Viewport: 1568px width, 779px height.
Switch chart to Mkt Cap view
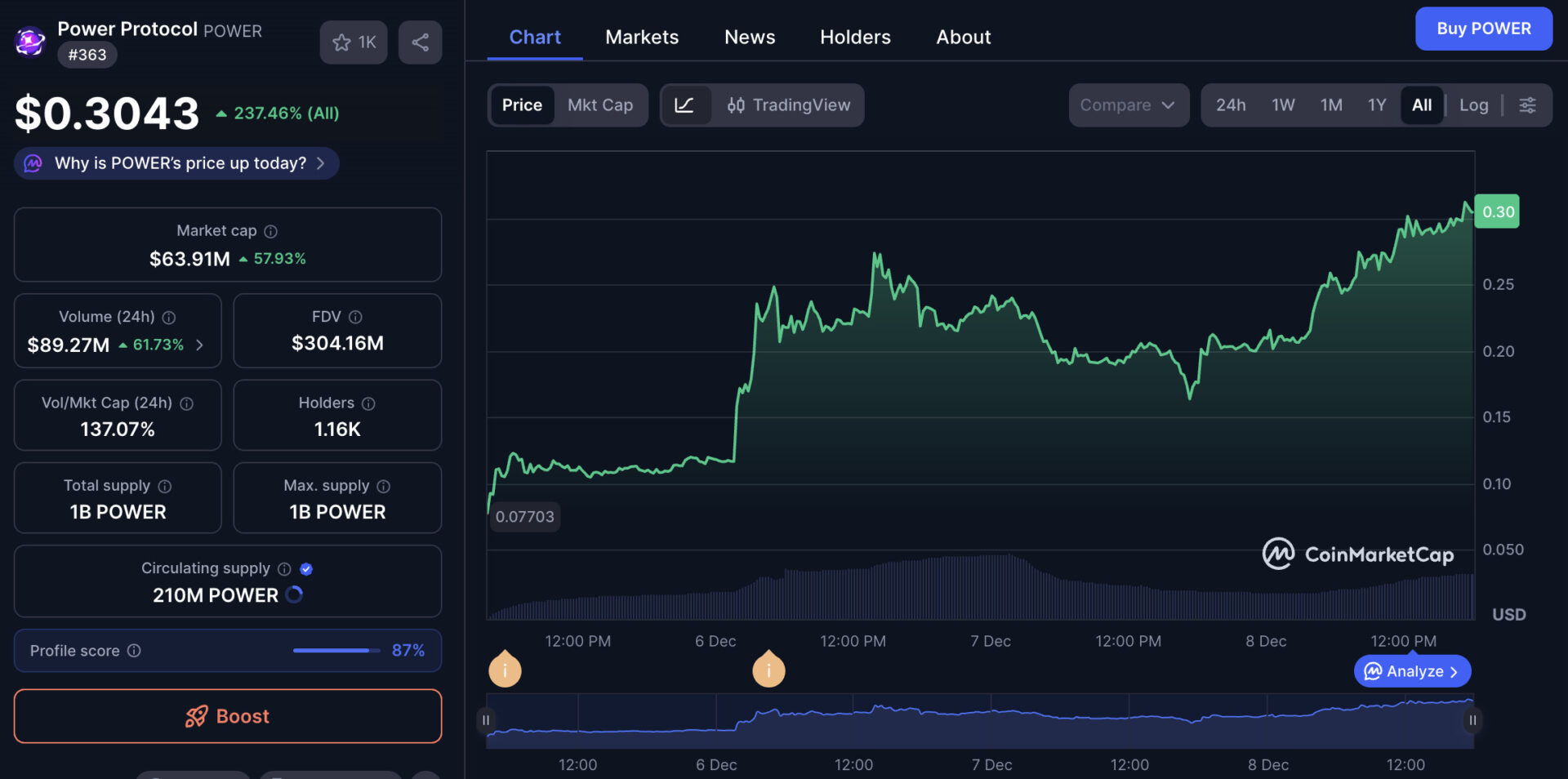pos(599,105)
